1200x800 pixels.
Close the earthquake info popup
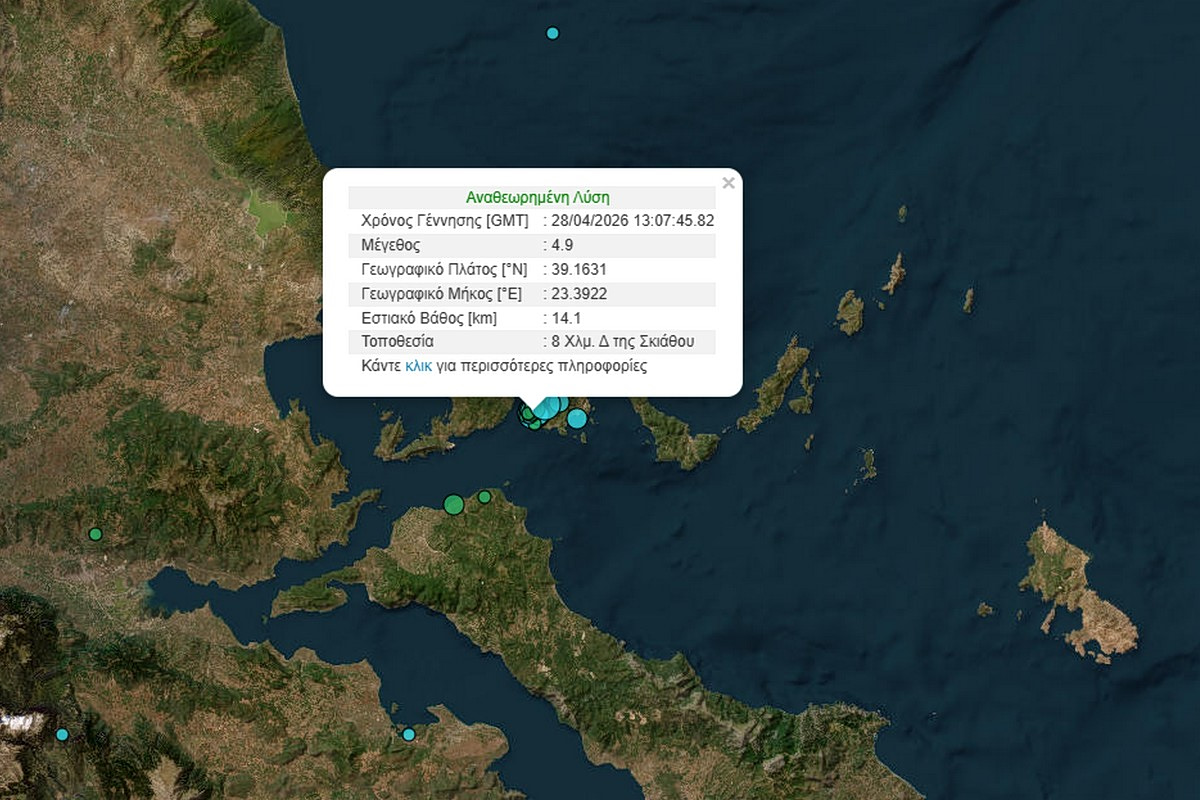[x=728, y=183]
